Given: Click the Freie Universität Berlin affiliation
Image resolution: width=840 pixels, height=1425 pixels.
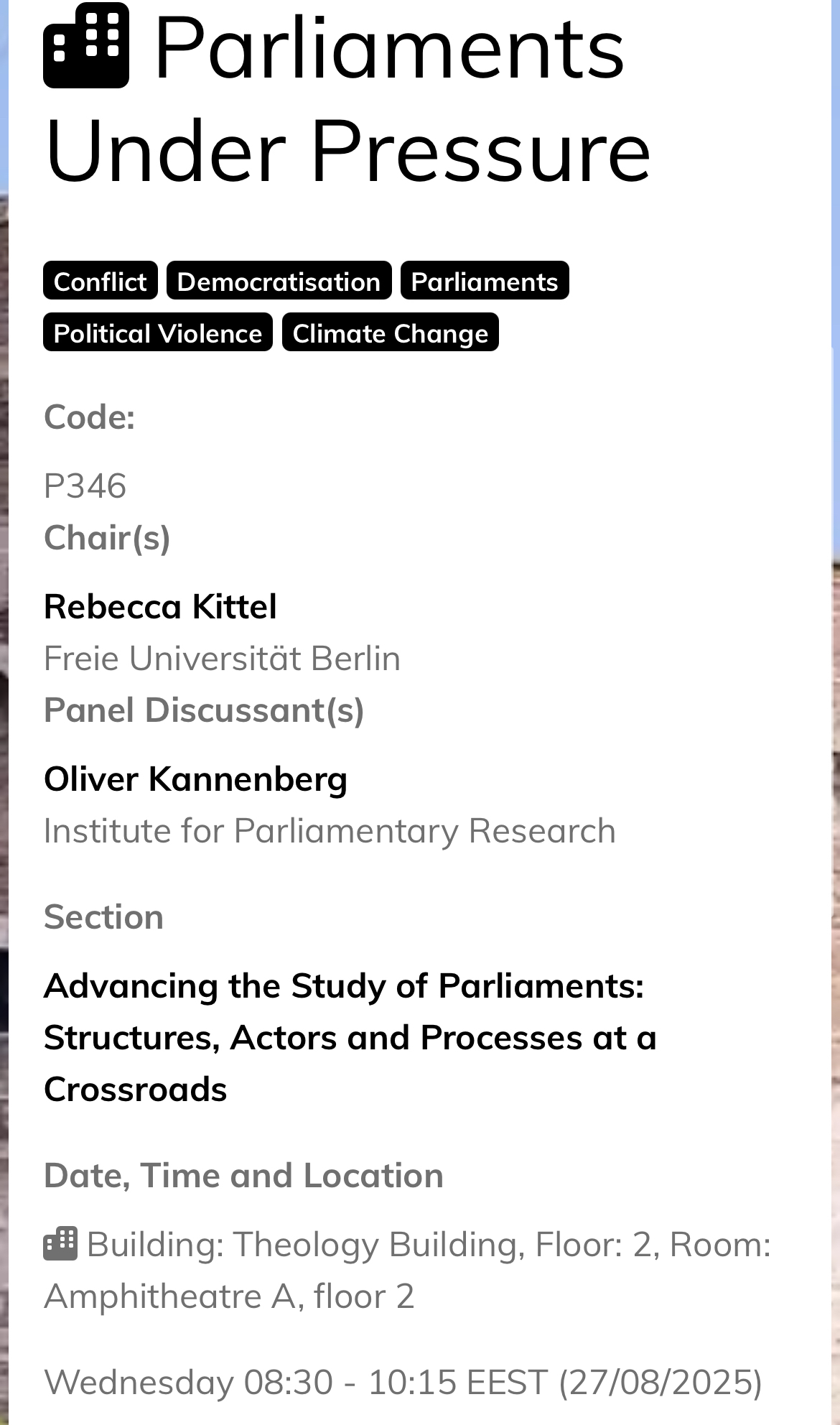Looking at the screenshot, I should (x=222, y=658).
